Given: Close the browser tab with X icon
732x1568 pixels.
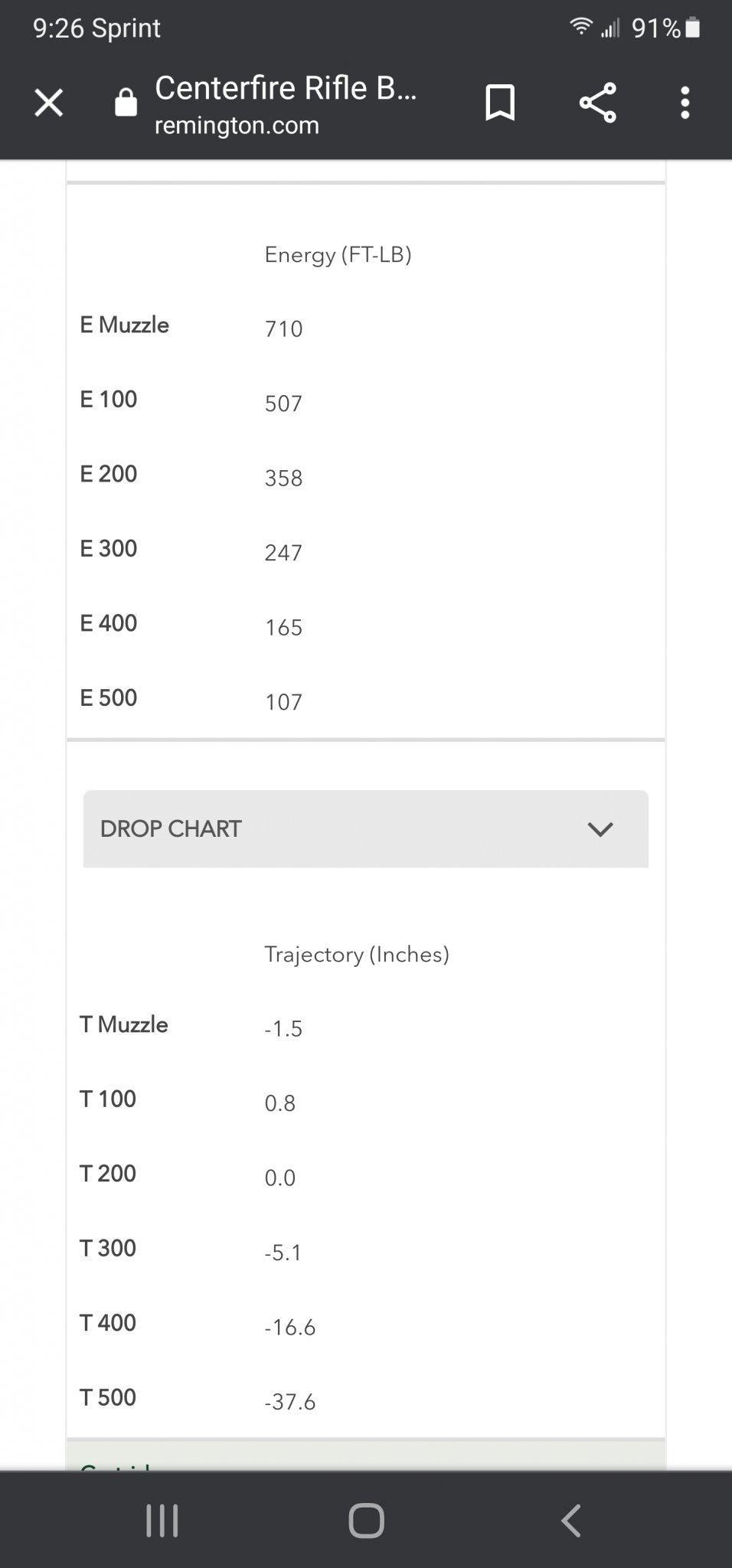Looking at the screenshot, I should pyautogui.click(x=49, y=103).
